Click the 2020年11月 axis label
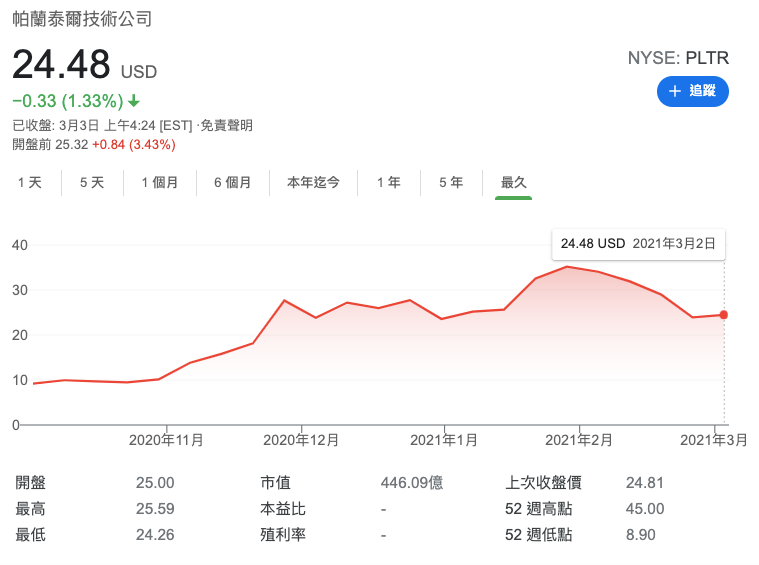Viewport: 759px width, 565px height. pyautogui.click(x=166, y=440)
